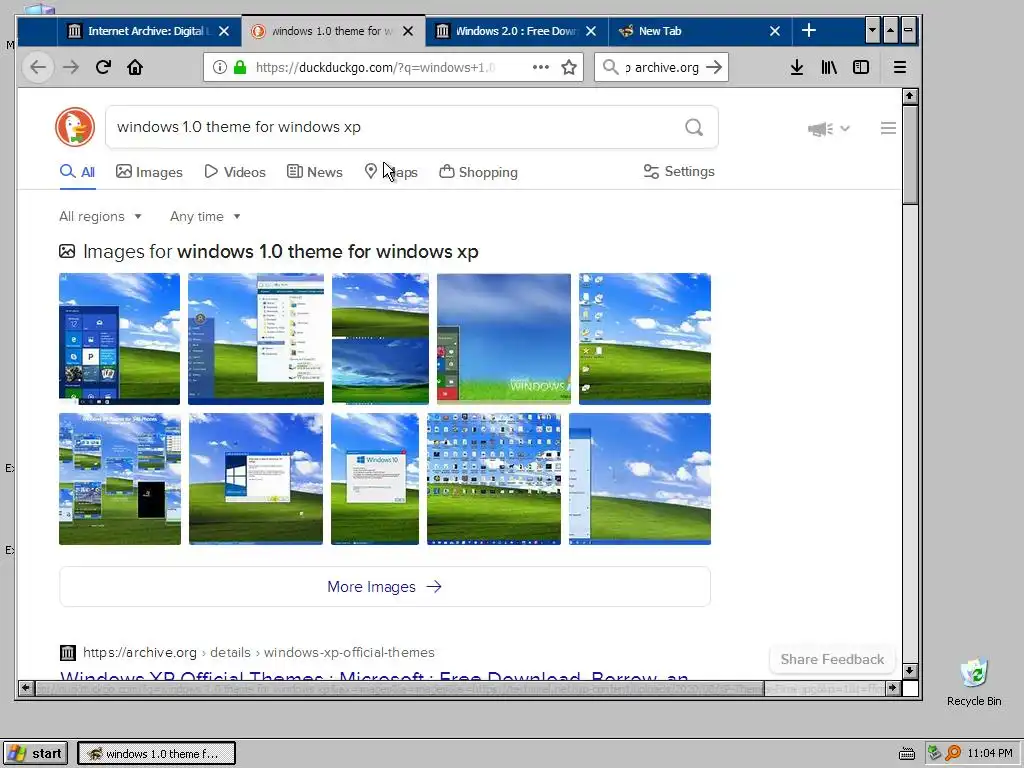
Task: Click the horizontal scrollbar left arrow
Action: tap(25, 688)
